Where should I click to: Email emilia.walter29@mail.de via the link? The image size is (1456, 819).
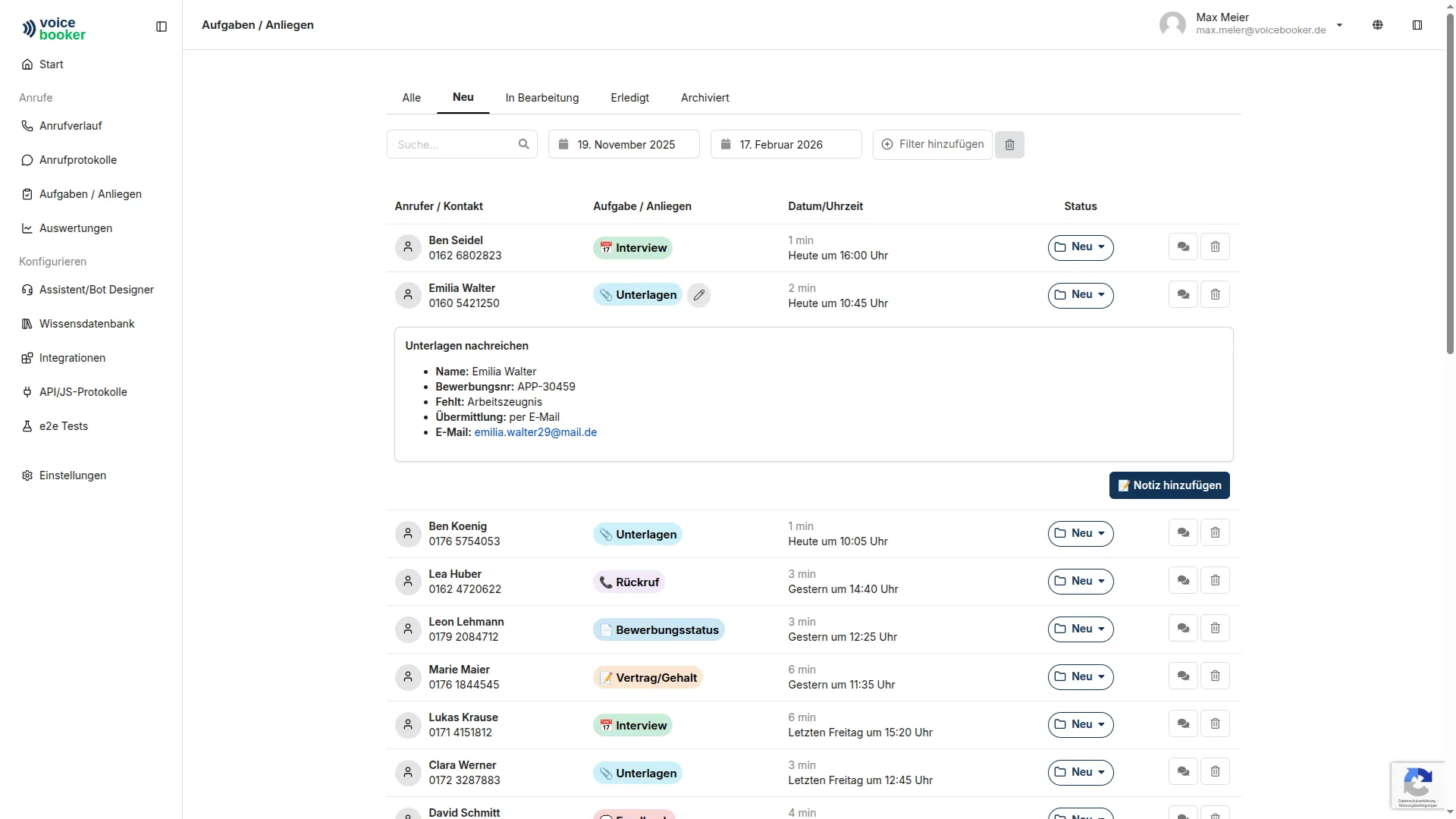535,432
